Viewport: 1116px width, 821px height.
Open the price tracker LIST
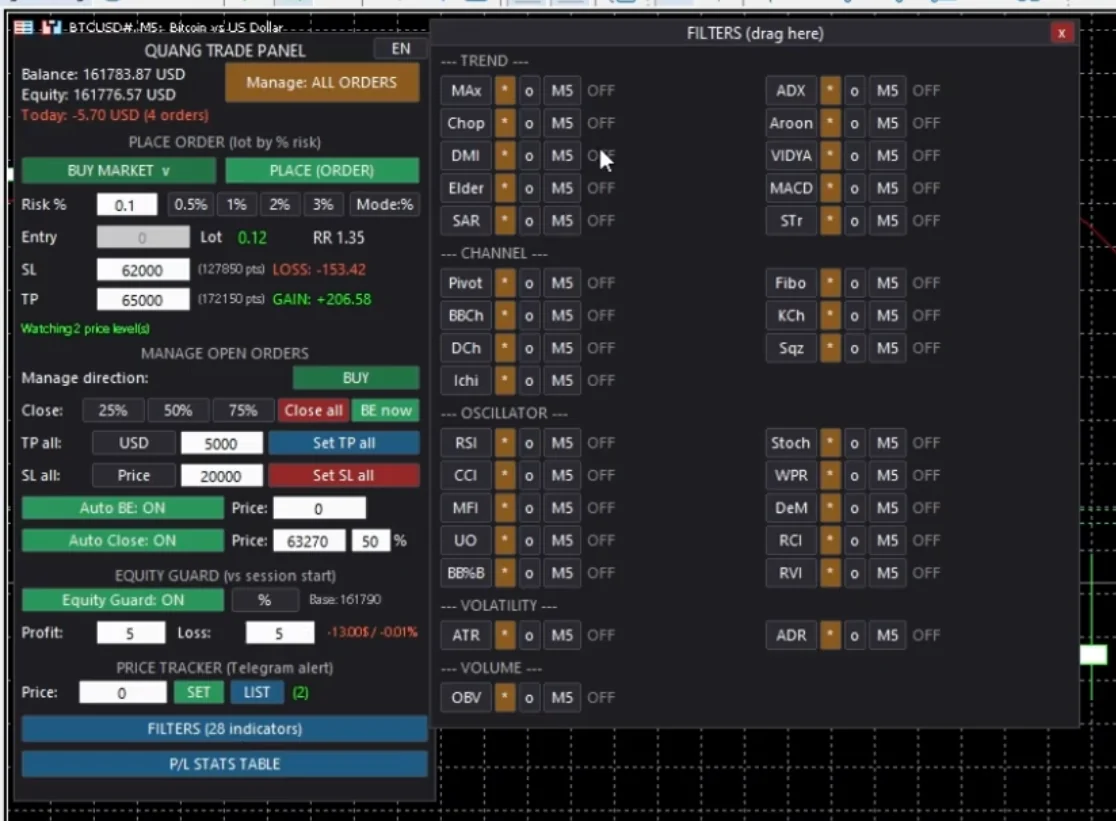[x=257, y=693]
